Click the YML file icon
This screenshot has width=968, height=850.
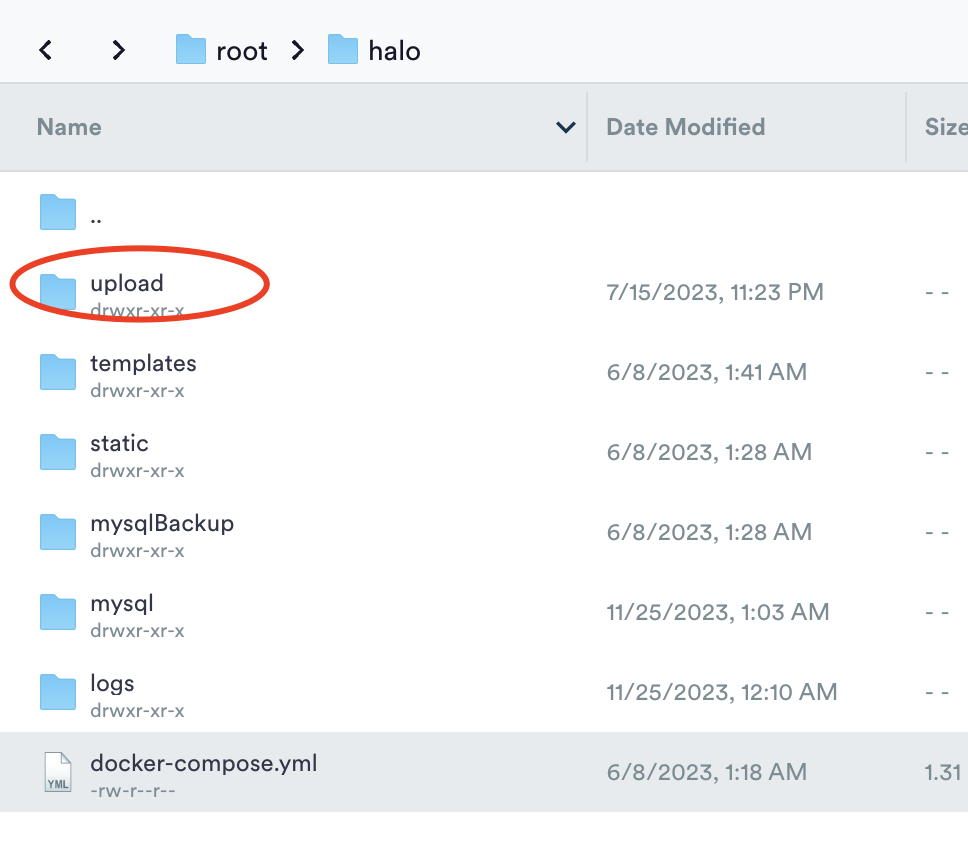[x=58, y=772]
